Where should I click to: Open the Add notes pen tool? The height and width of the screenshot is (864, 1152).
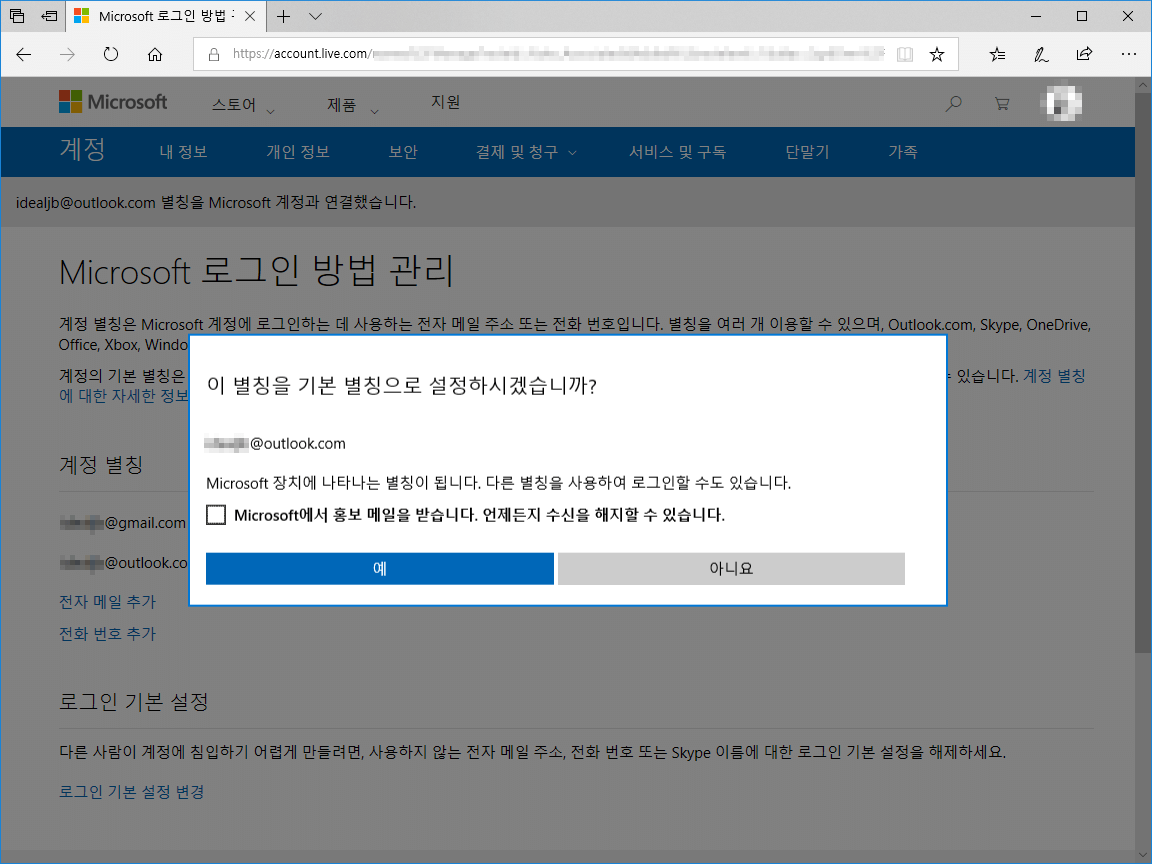[1041, 54]
